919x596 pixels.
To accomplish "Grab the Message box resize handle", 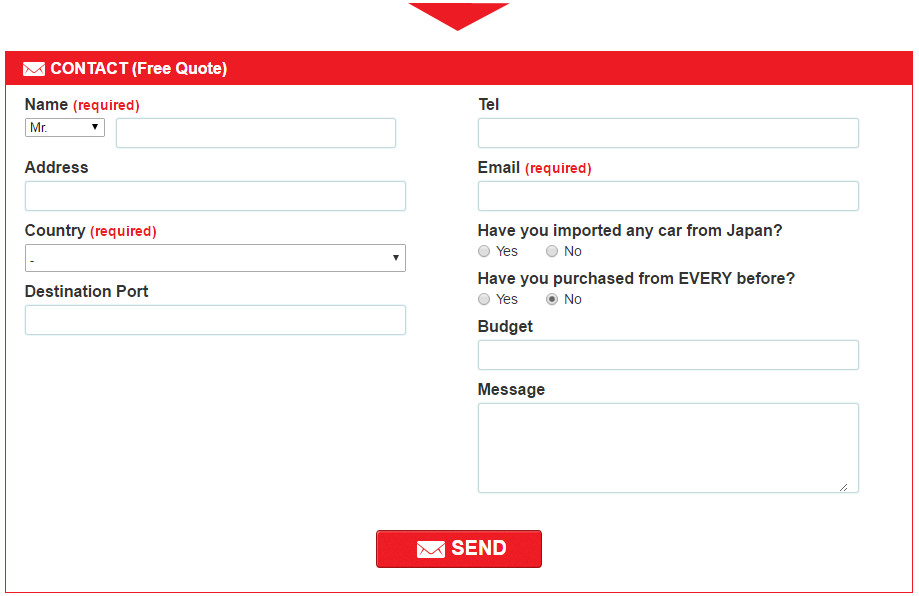I will (843, 487).
